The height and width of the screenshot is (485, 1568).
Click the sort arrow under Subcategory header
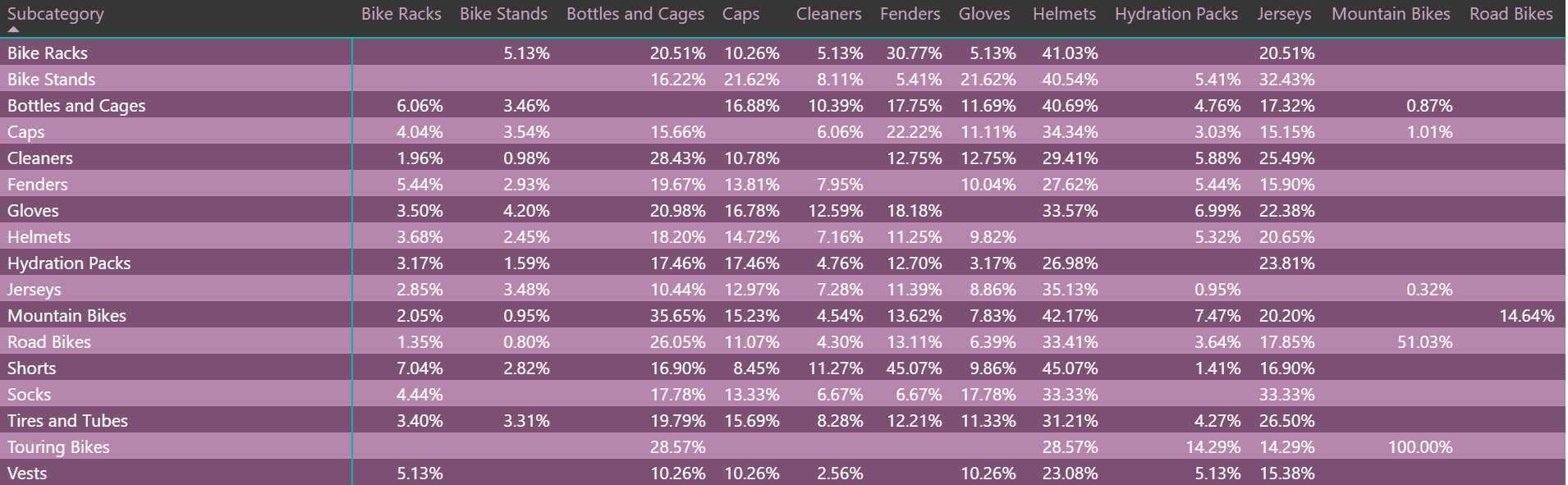tap(13, 29)
